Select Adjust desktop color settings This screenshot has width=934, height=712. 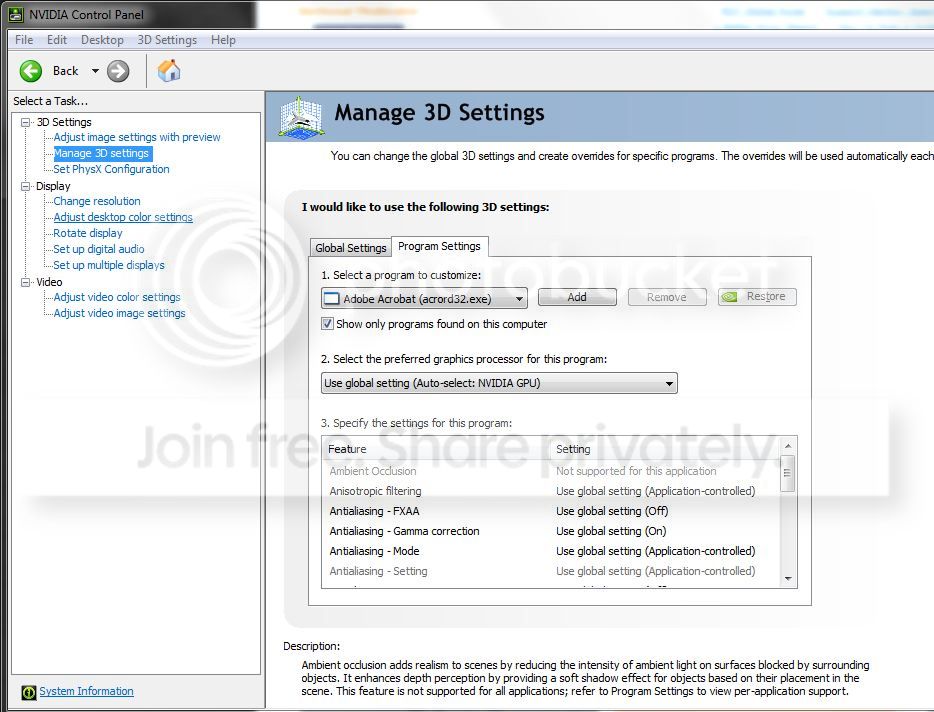pyautogui.click(x=123, y=217)
